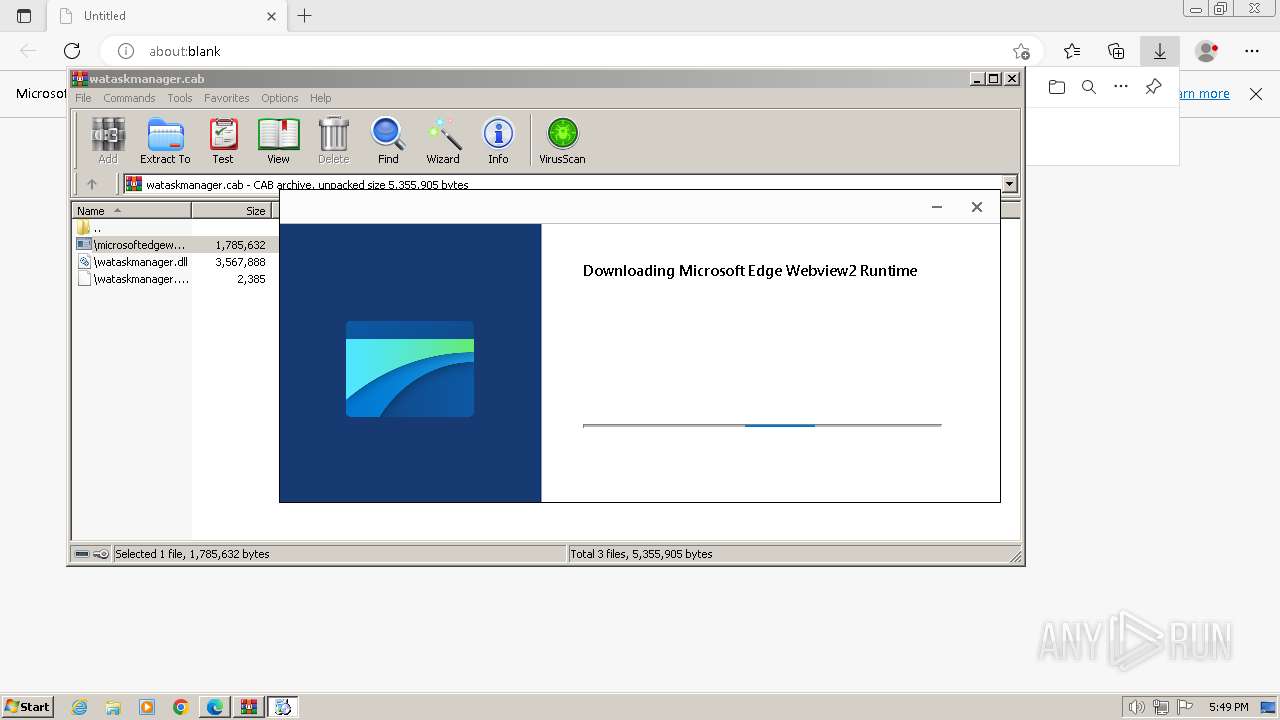Switch to WinRAR taskbar button

249,707
